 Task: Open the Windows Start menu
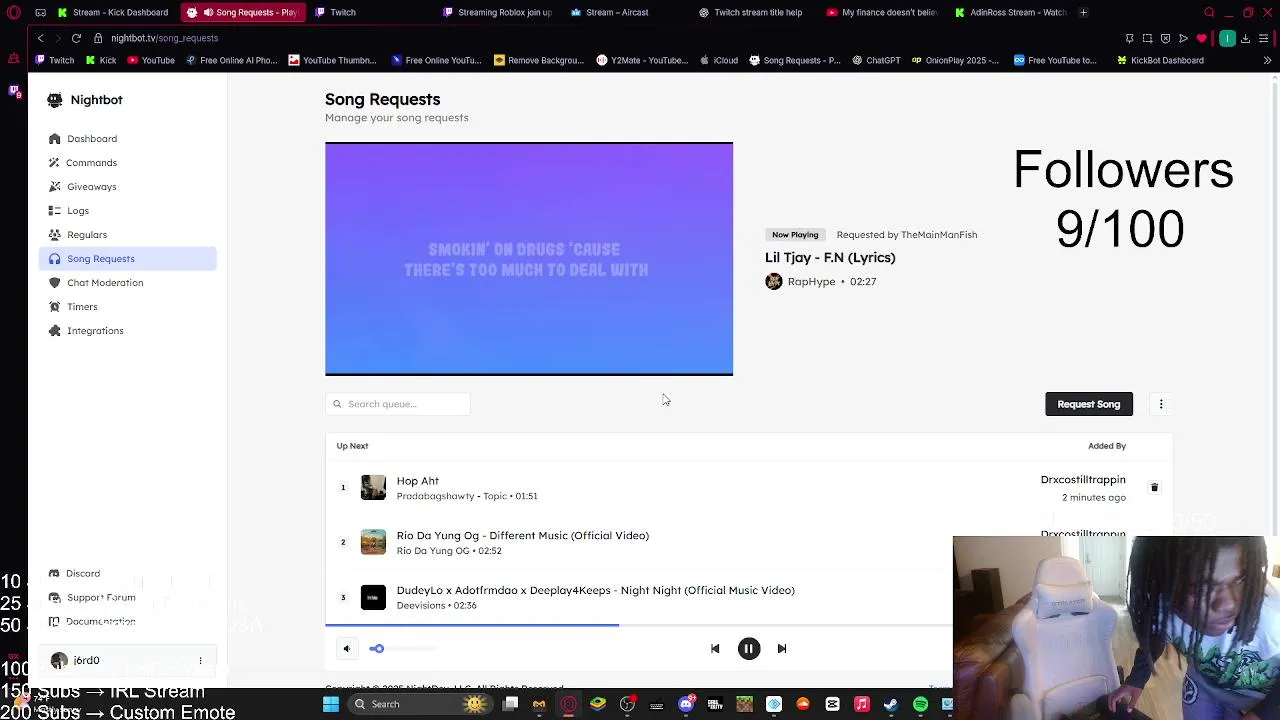(331, 704)
